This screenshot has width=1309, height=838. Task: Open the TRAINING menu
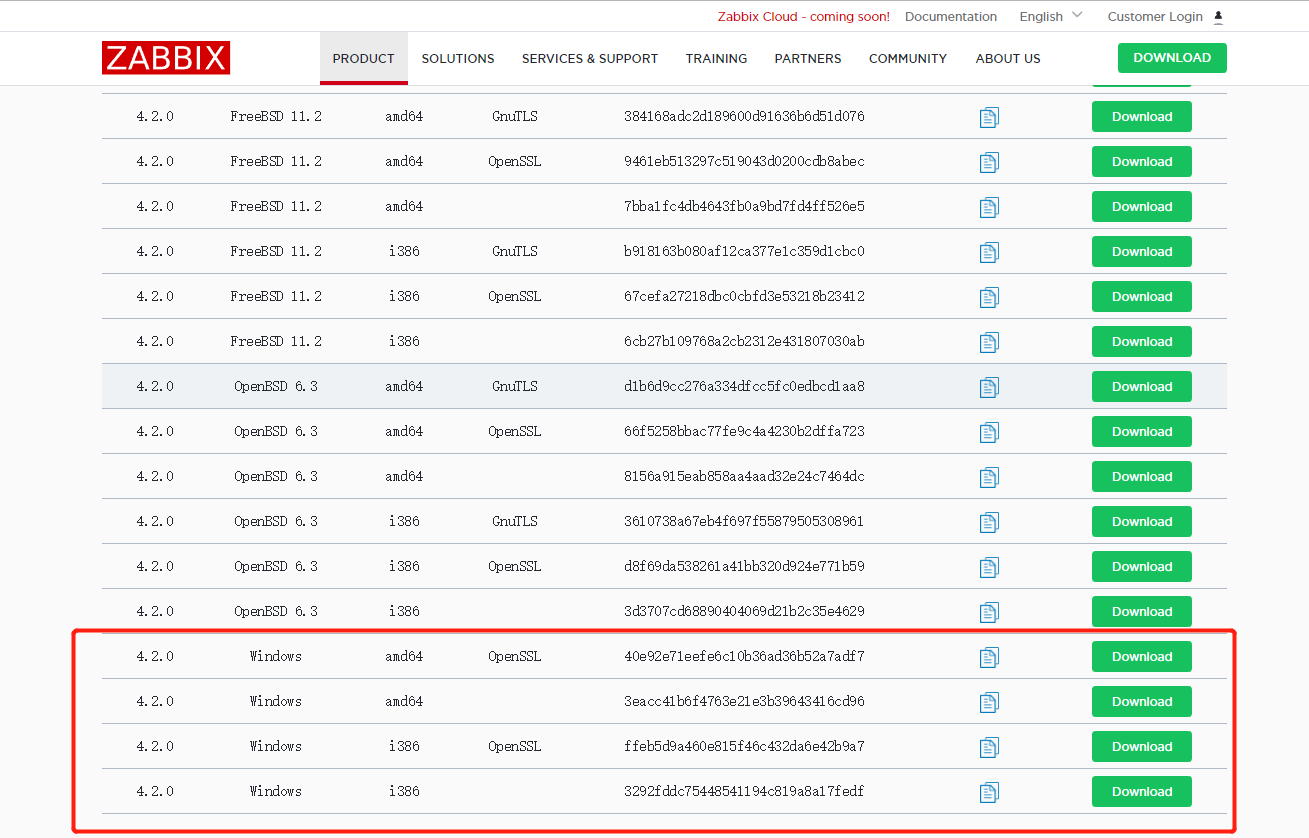click(x=716, y=58)
